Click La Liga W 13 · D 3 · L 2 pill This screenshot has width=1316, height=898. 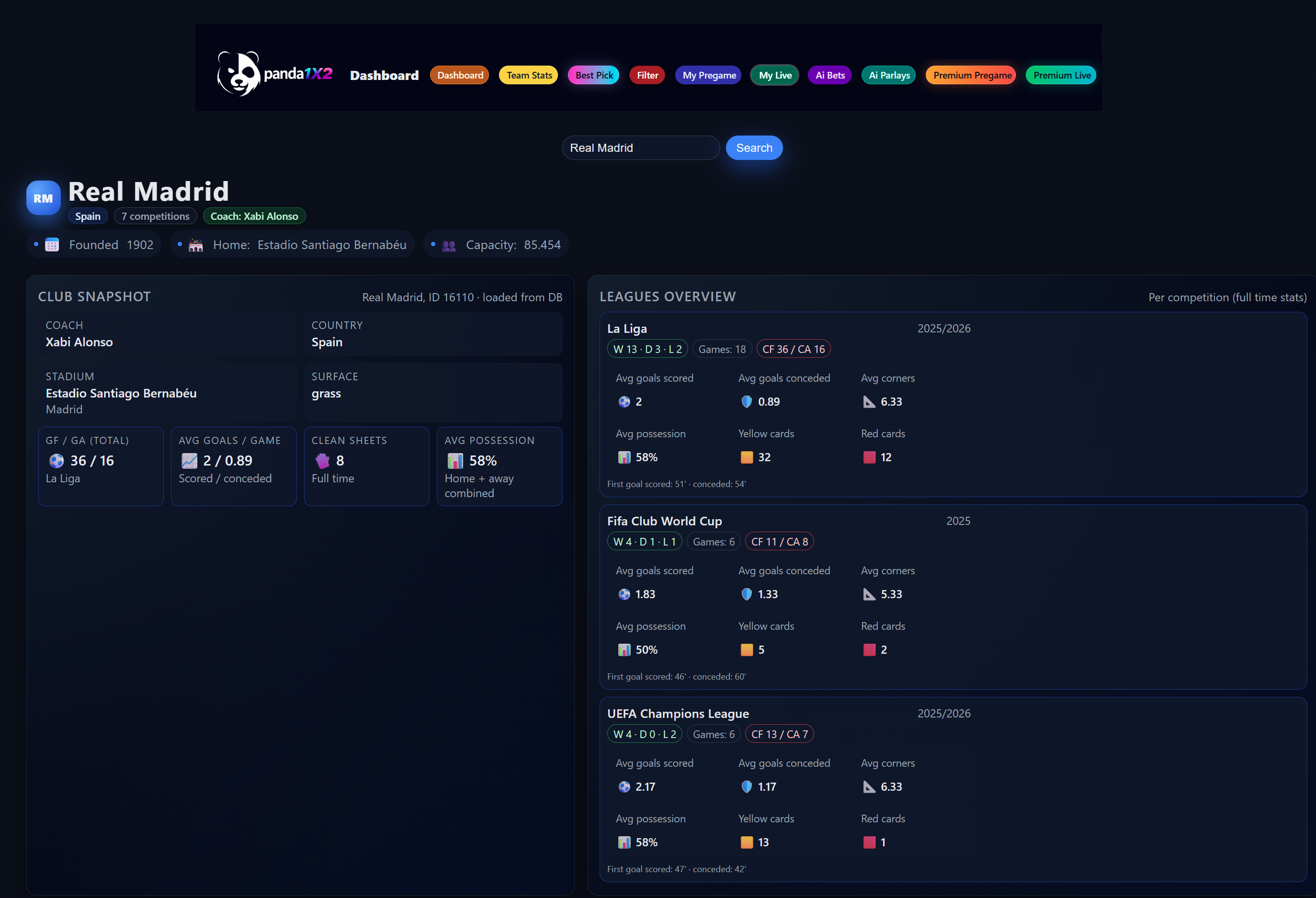coord(647,349)
